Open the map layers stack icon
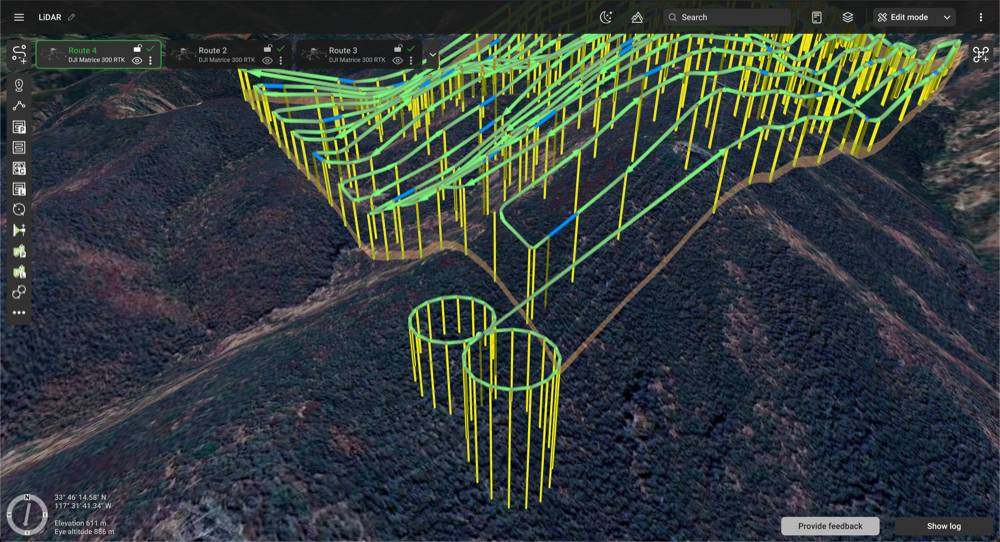The image size is (1000, 542). pyautogui.click(x=847, y=17)
